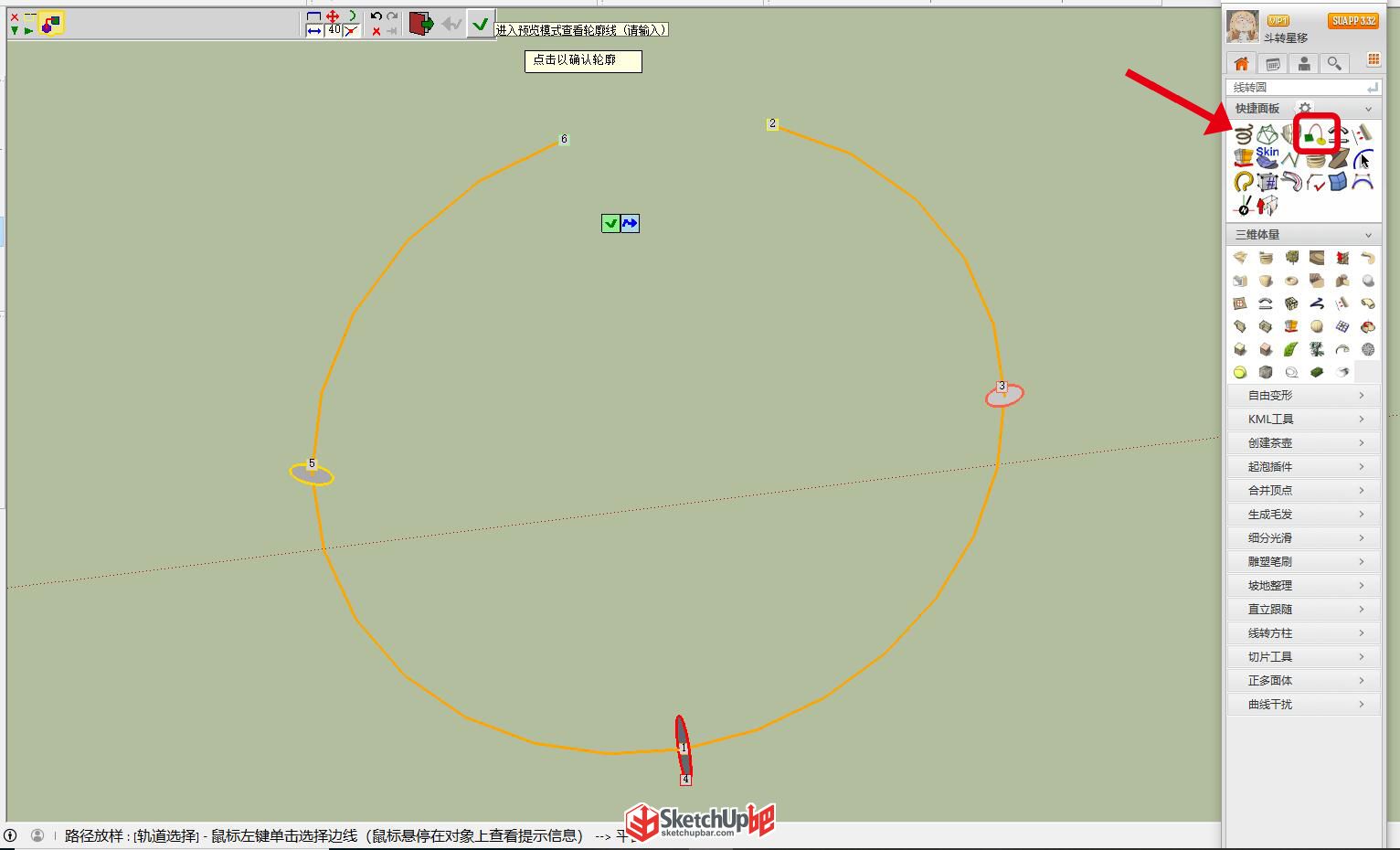The height and width of the screenshot is (850, 1400).
Task: Click the red door exit tool icon
Action: (x=421, y=24)
